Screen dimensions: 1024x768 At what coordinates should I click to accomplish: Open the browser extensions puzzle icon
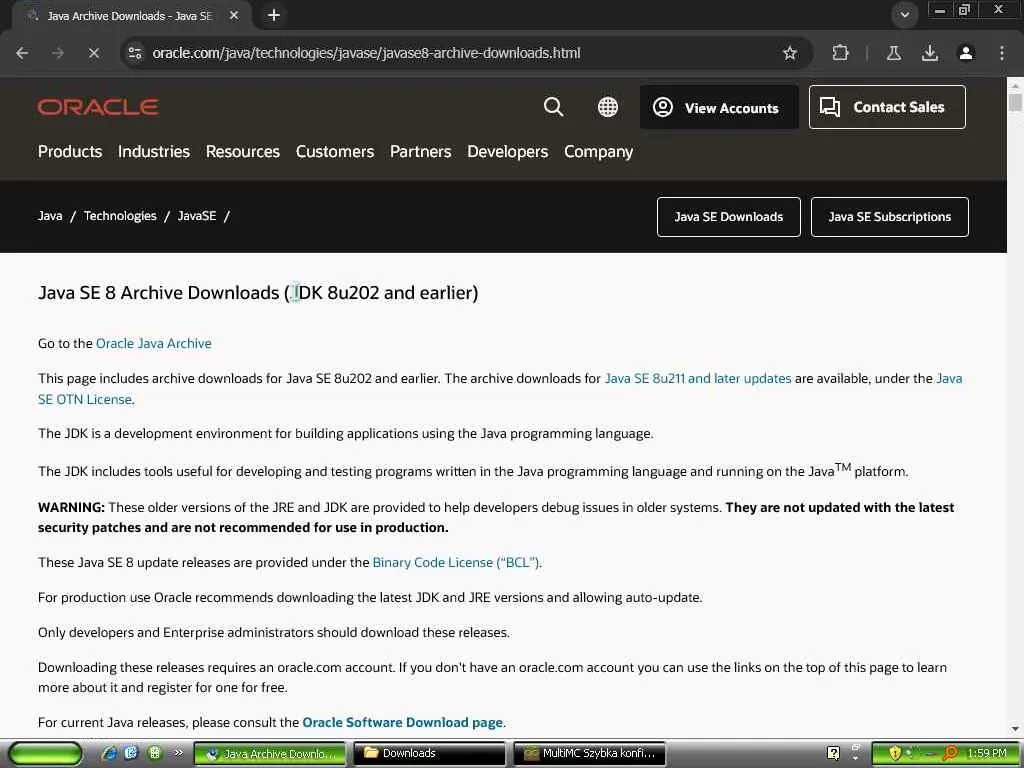click(x=840, y=53)
